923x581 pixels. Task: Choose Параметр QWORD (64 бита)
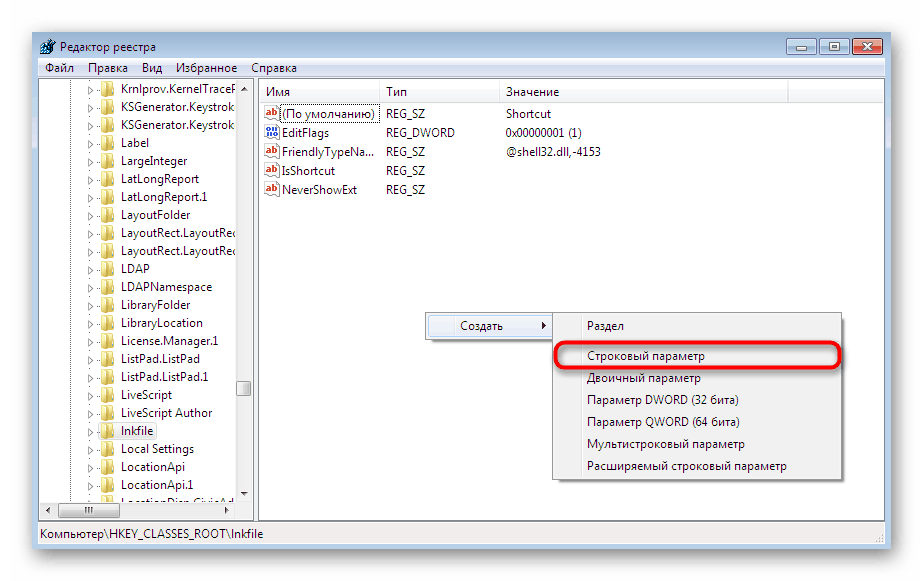pyautogui.click(x=697, y=422)
